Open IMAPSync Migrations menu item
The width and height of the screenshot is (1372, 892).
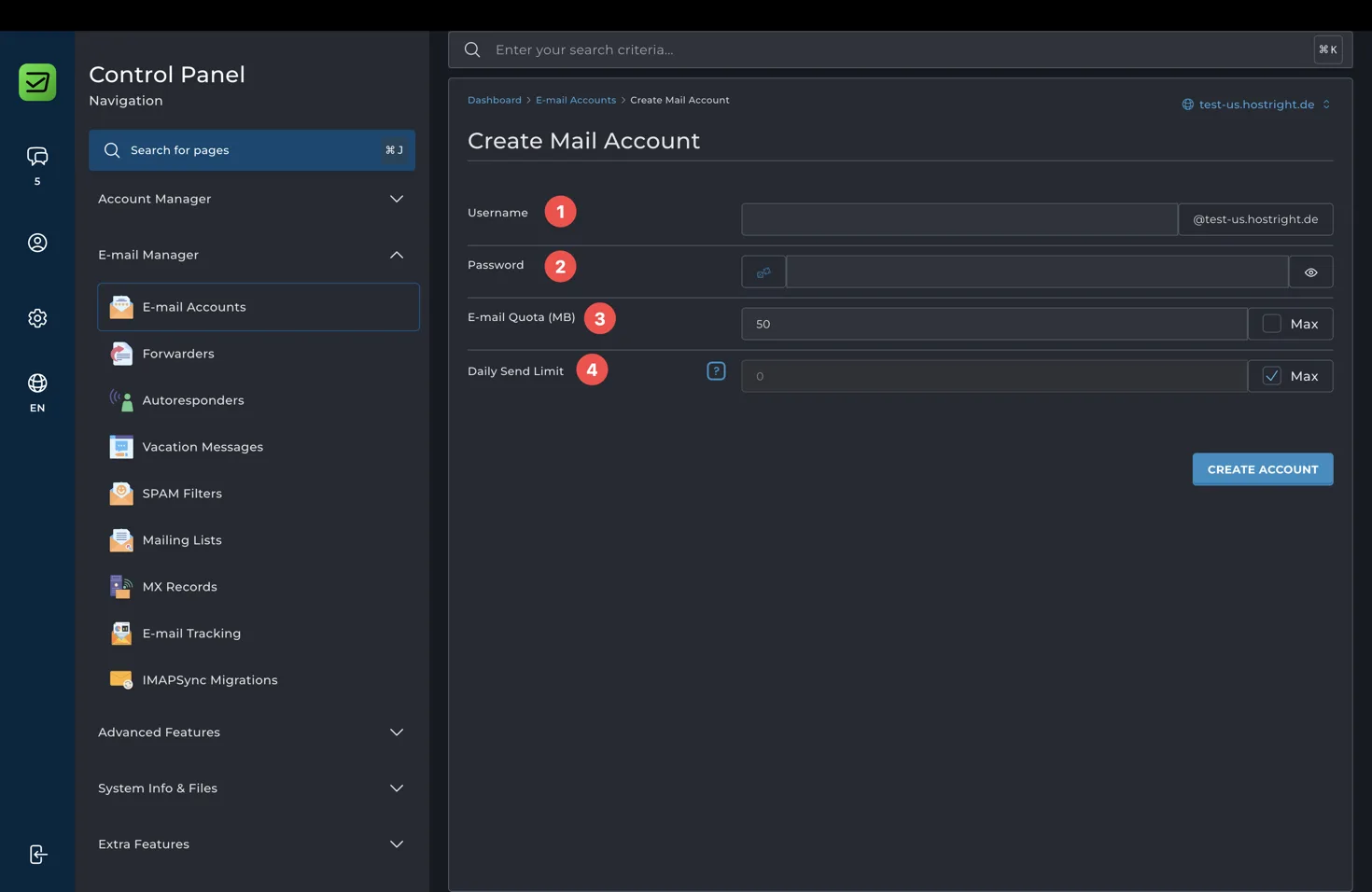(x=259, y=680)
